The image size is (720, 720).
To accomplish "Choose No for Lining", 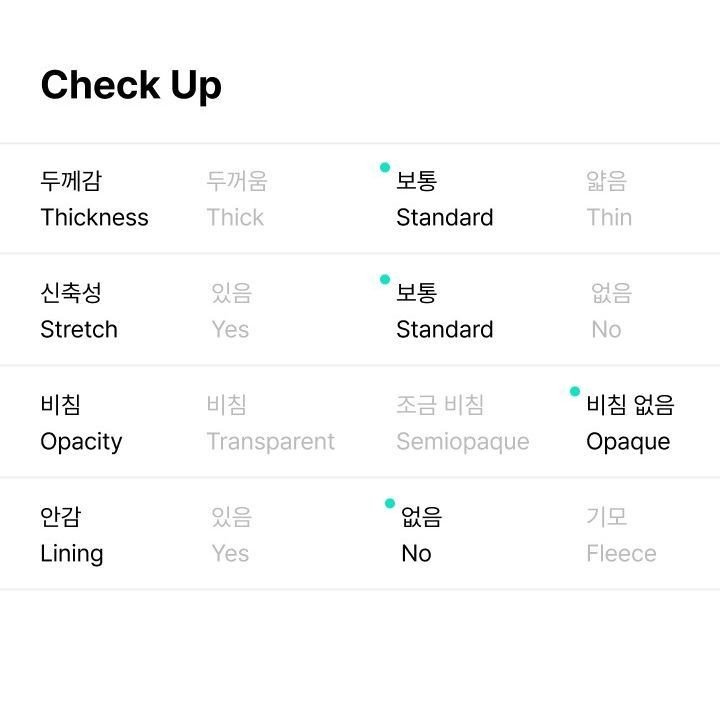I will coord(421,535).
